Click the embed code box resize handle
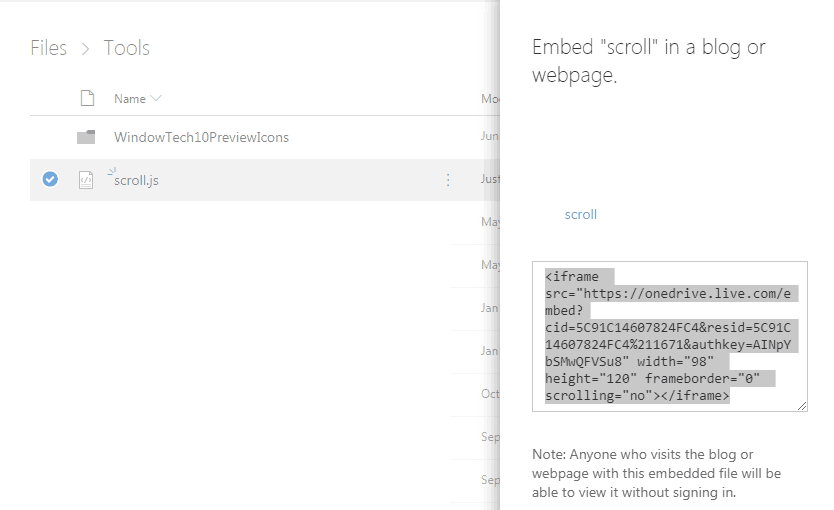 coord(802,406)
